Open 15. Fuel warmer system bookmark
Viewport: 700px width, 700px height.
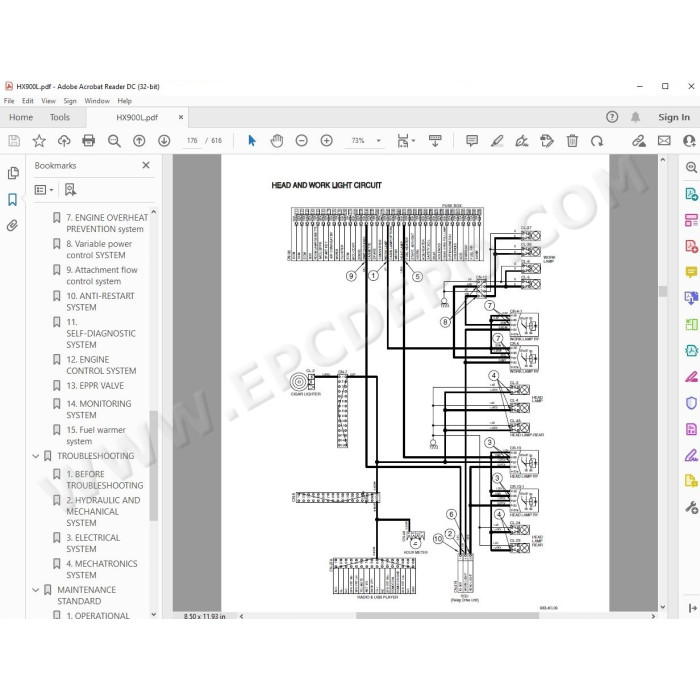pos(96,436)
